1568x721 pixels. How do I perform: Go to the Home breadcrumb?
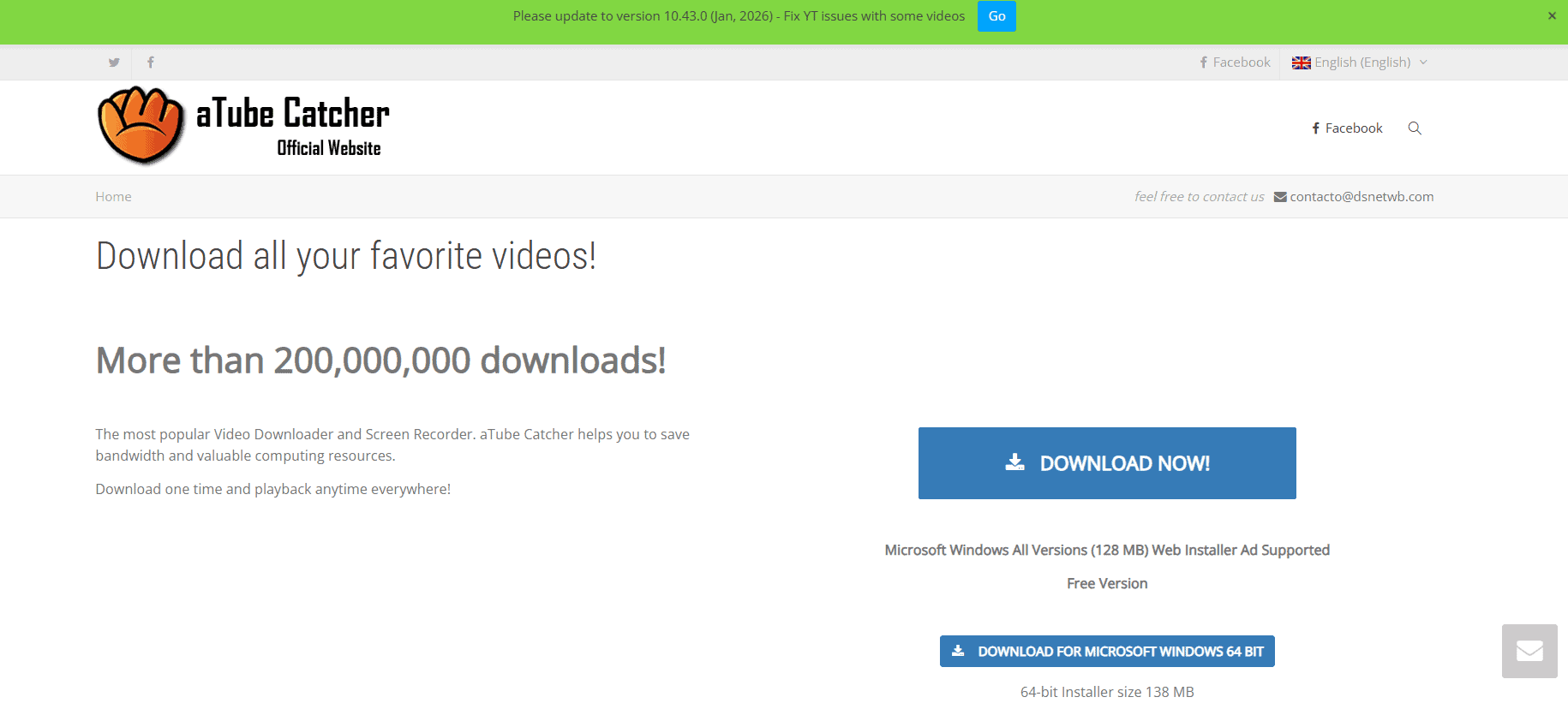pyautogui.click(x=113, y=197)
